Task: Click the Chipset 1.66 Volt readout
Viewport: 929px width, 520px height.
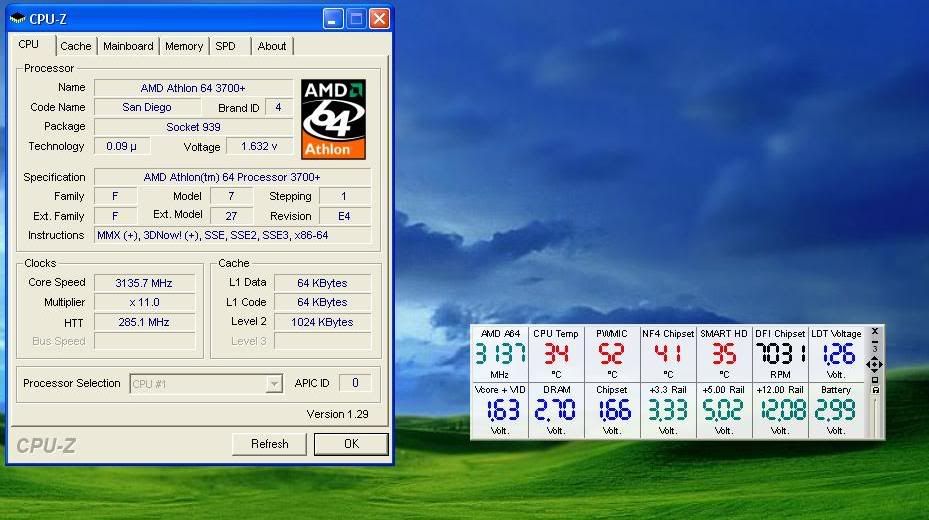Action: click(x=611, y=410)
